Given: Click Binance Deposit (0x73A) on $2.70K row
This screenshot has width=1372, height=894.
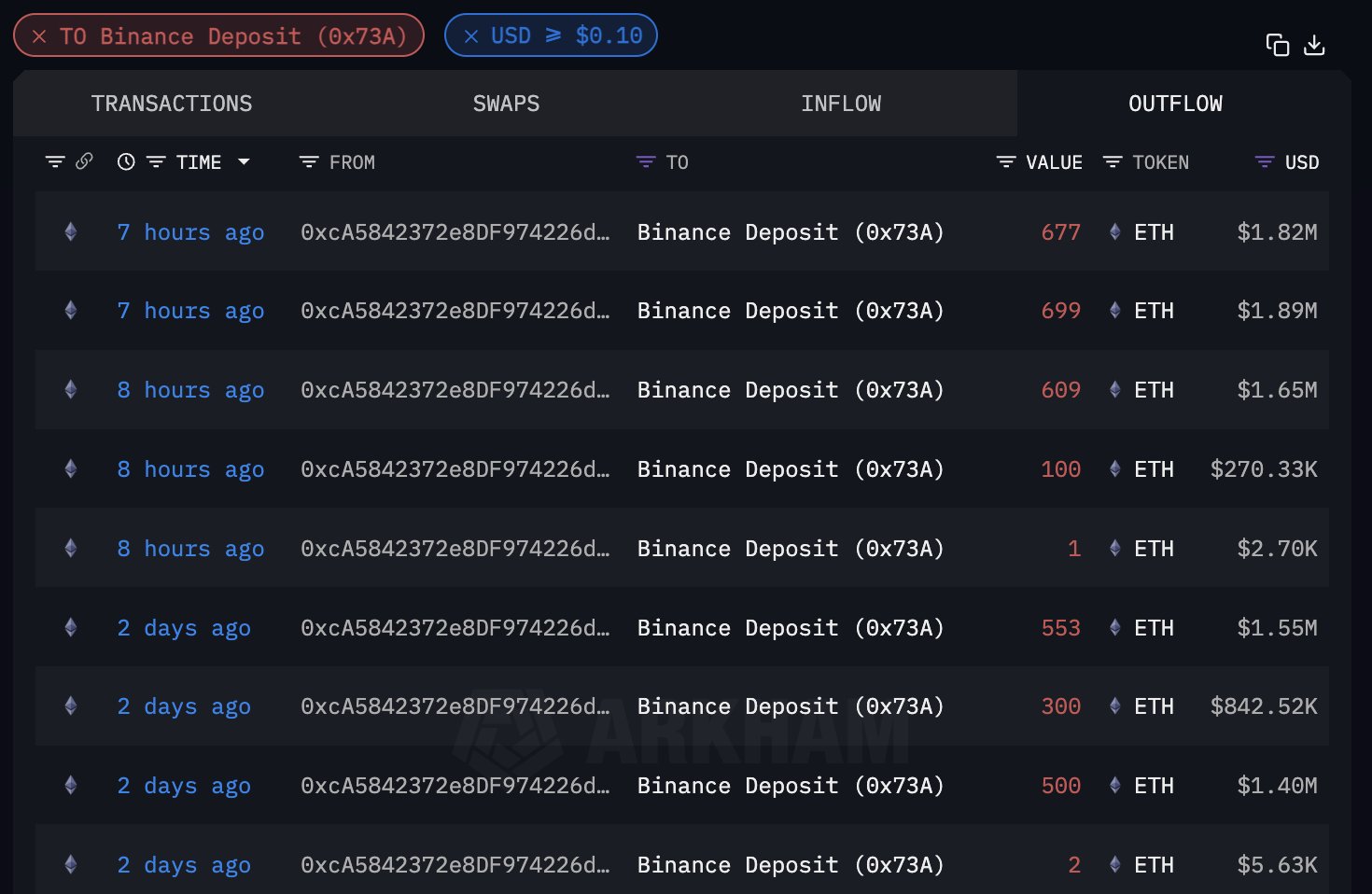Looking at the screenshot, I should pyautogui.click(x=791, y=549).
